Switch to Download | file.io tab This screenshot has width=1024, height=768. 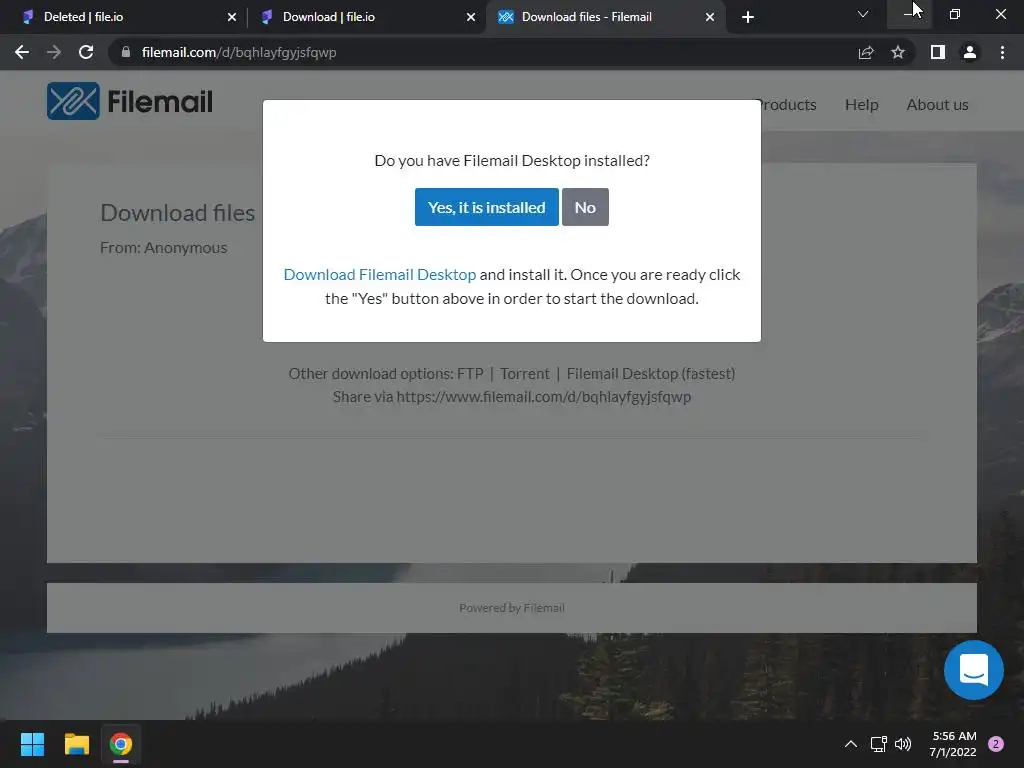click(x=366, y=17)
